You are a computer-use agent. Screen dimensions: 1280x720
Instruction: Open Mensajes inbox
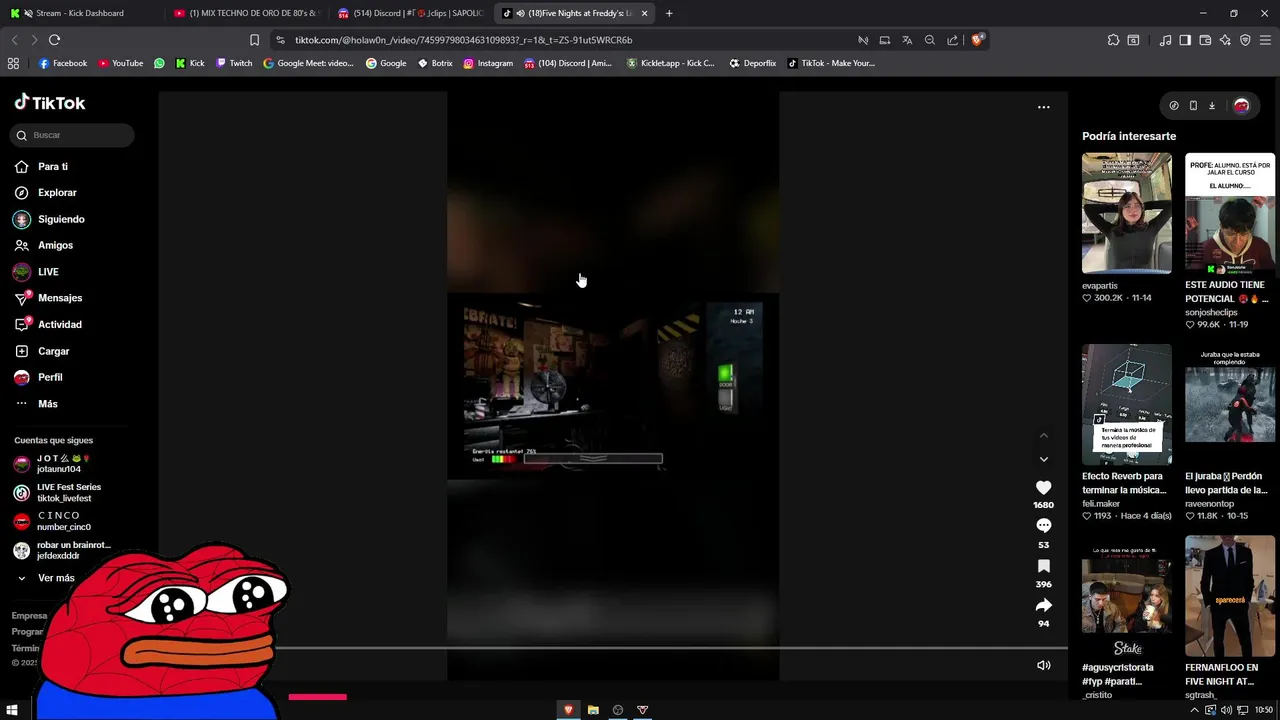60,298
